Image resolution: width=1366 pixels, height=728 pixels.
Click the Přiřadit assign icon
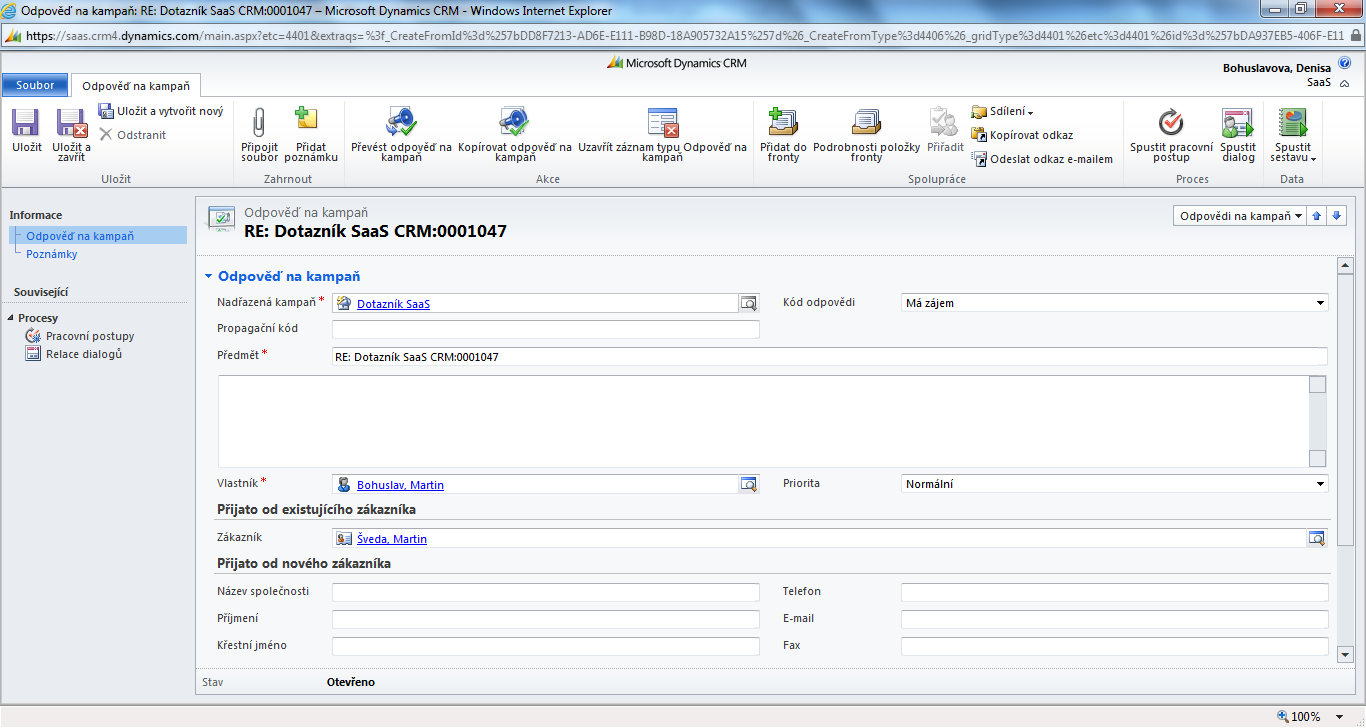tap(944, 122)
